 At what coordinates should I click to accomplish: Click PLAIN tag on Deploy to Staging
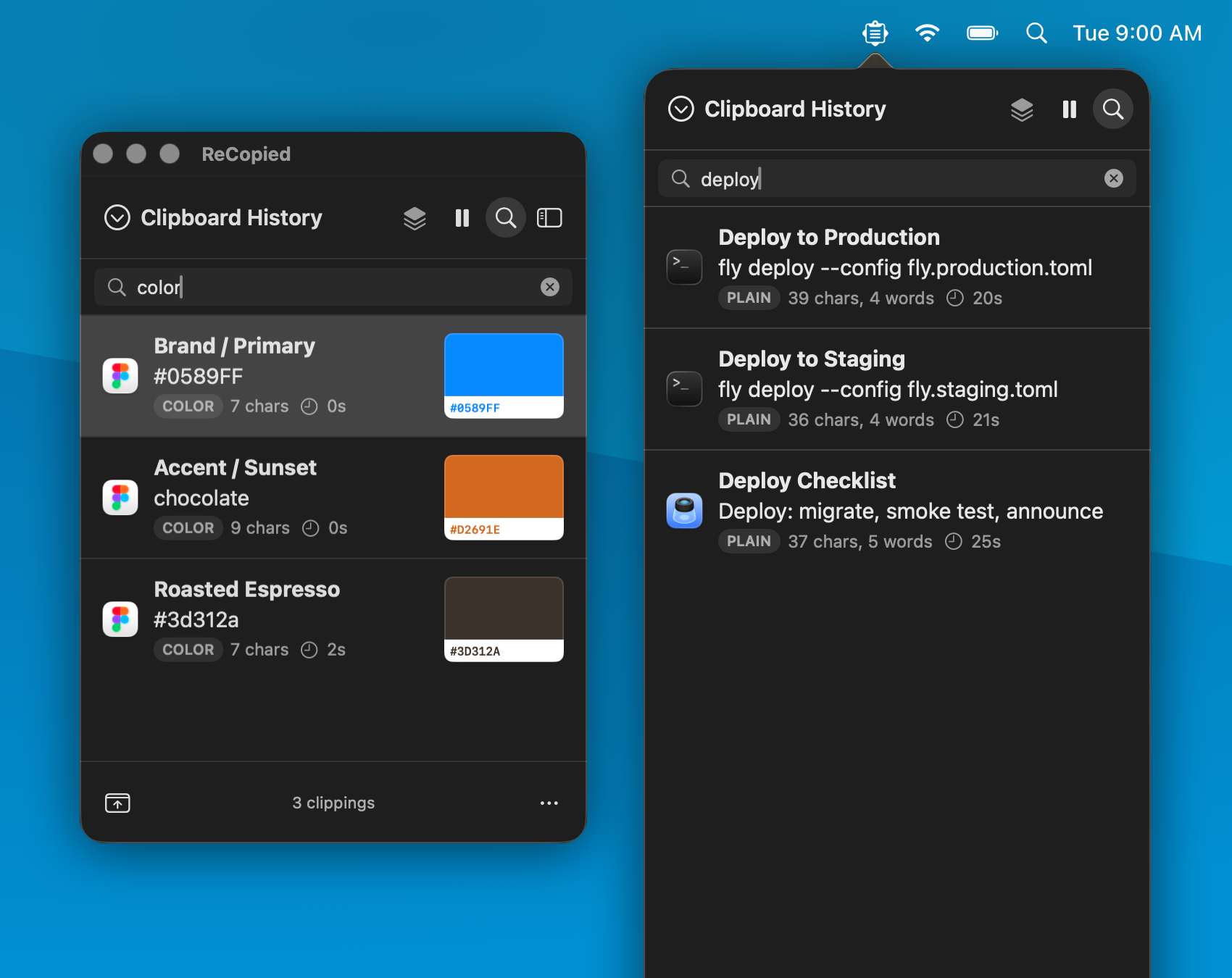(749, 419)
